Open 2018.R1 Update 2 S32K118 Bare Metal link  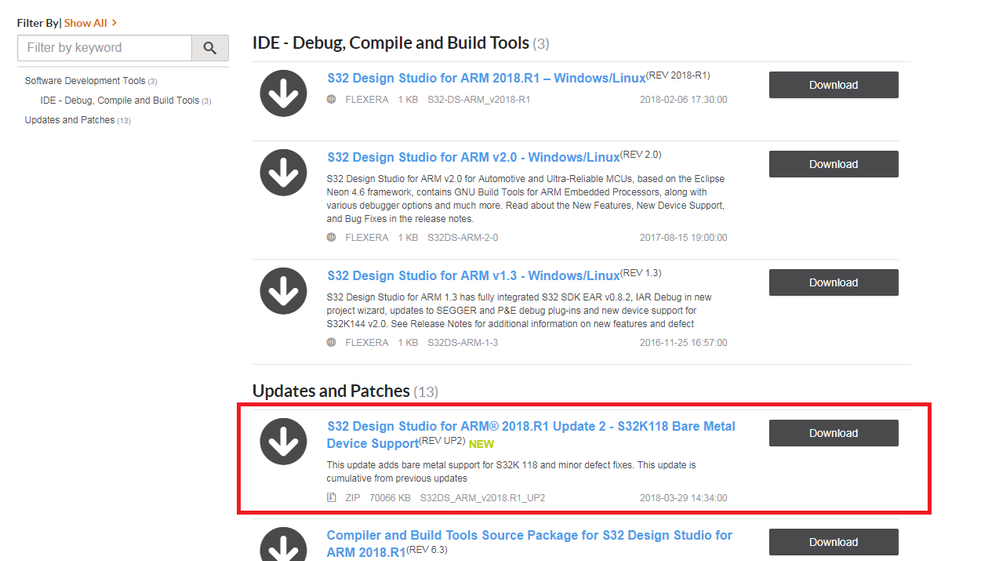click(x=531, y=434)
